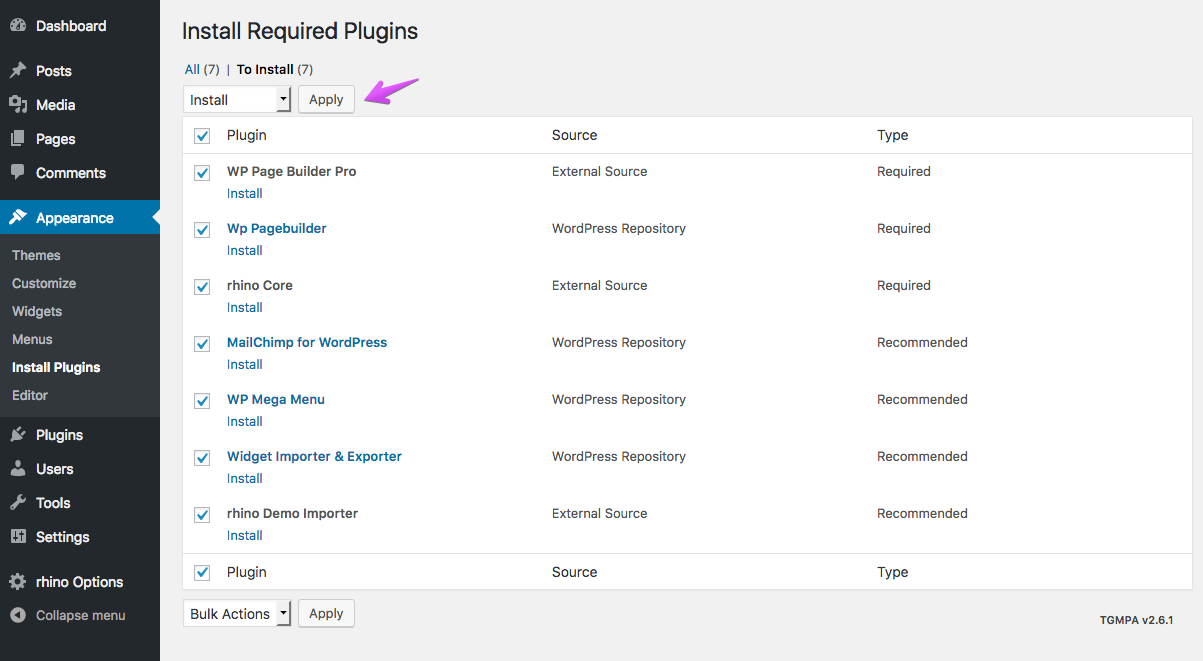Uncheck the Widget Importer & Exporter checkbox
Viewport: 1203px width, 661px height.
pos(202,458)
